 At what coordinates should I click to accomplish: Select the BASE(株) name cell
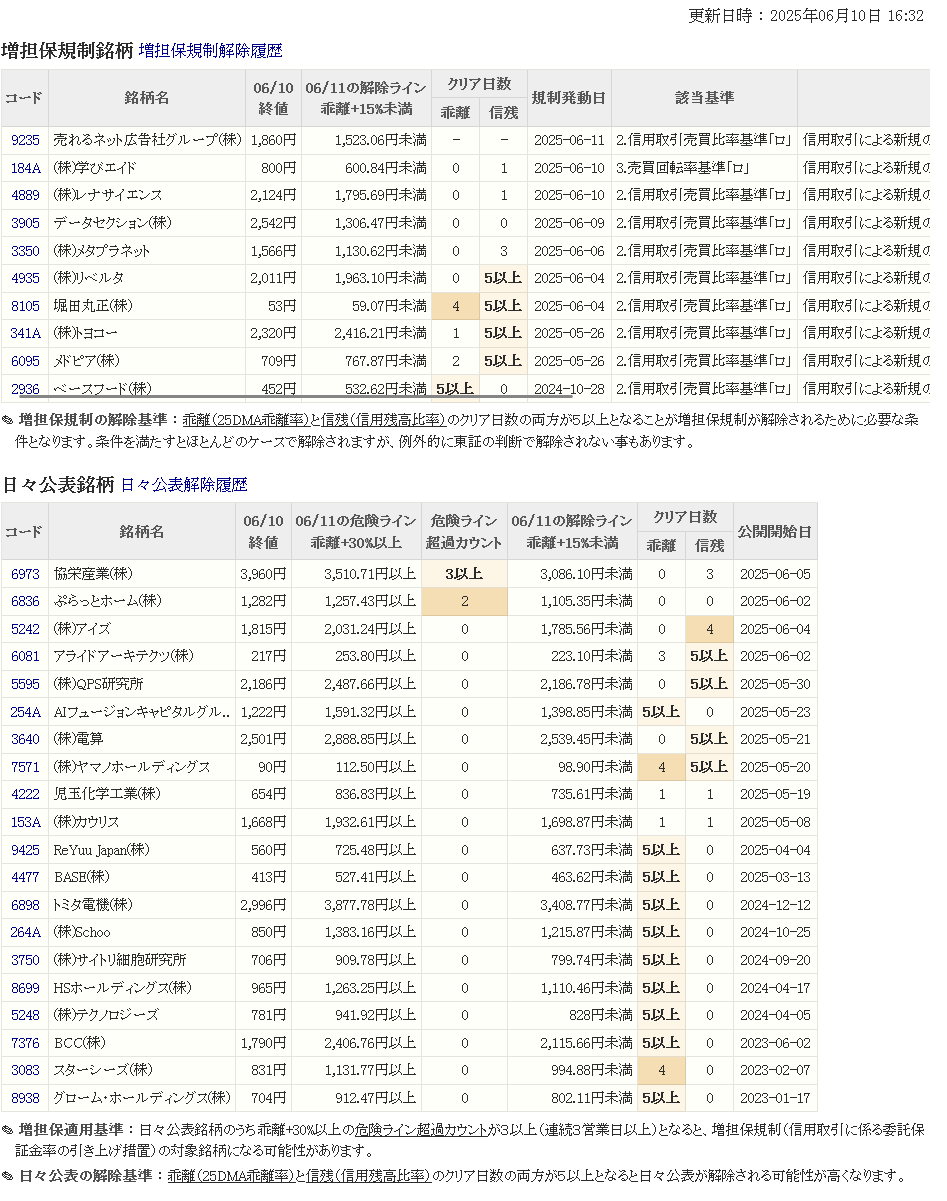142,877
